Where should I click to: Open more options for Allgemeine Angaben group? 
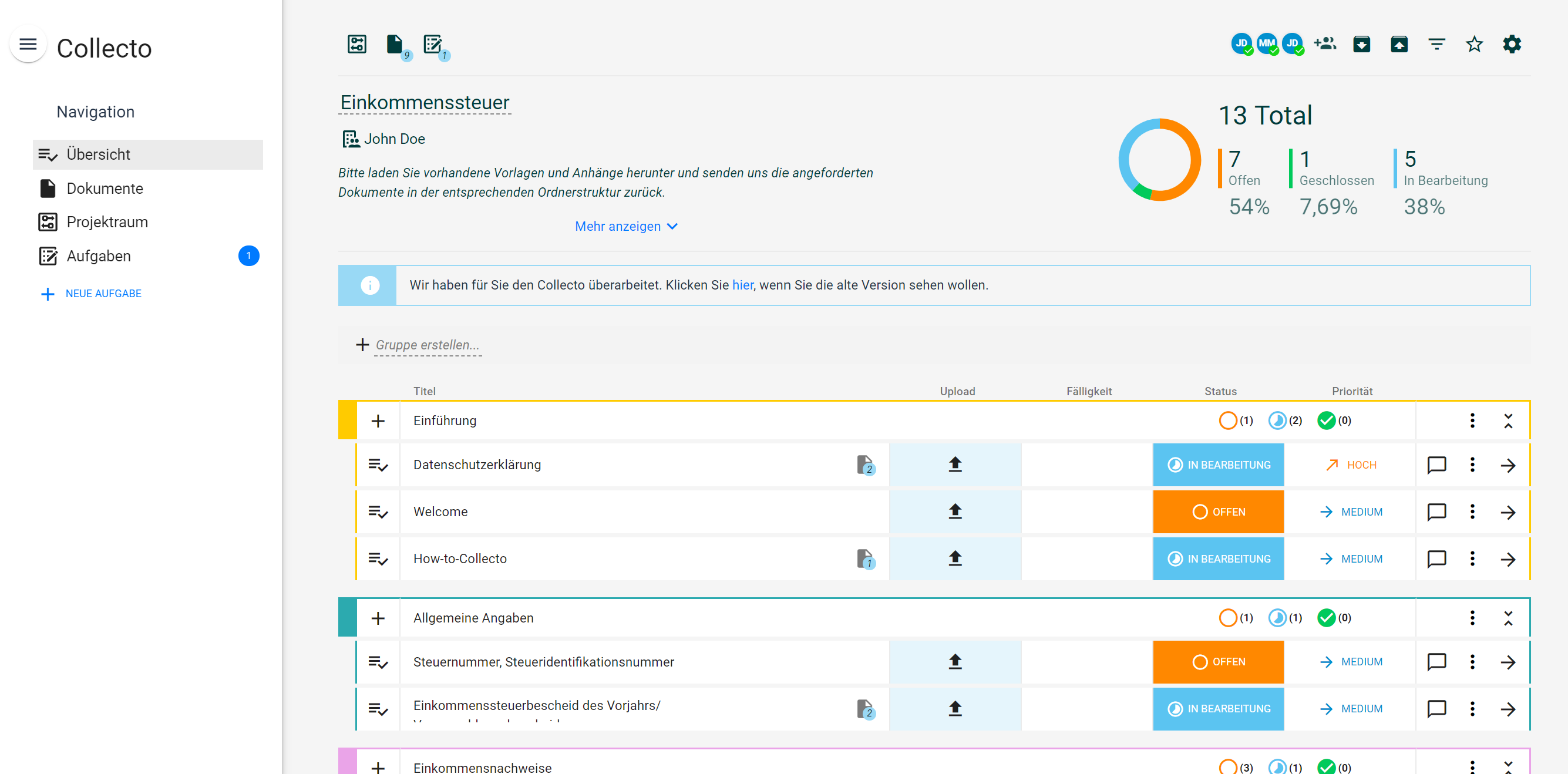coord(1472,618)
